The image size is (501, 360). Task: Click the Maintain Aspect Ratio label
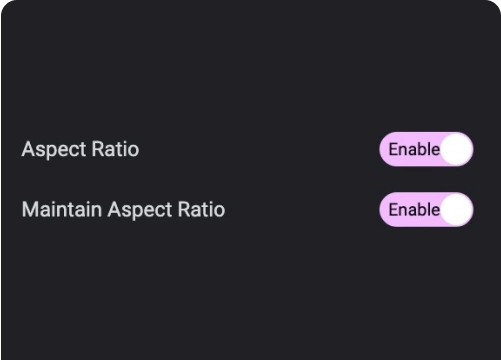123,210
